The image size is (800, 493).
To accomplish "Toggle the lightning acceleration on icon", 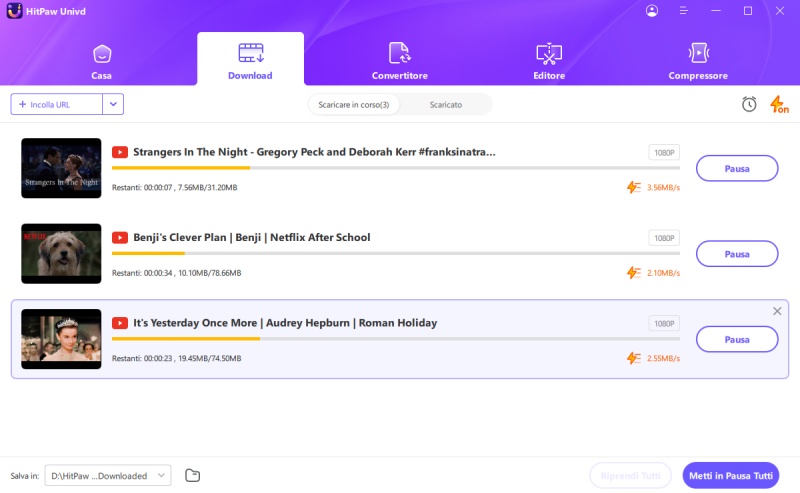I will (x=779, y=104).
